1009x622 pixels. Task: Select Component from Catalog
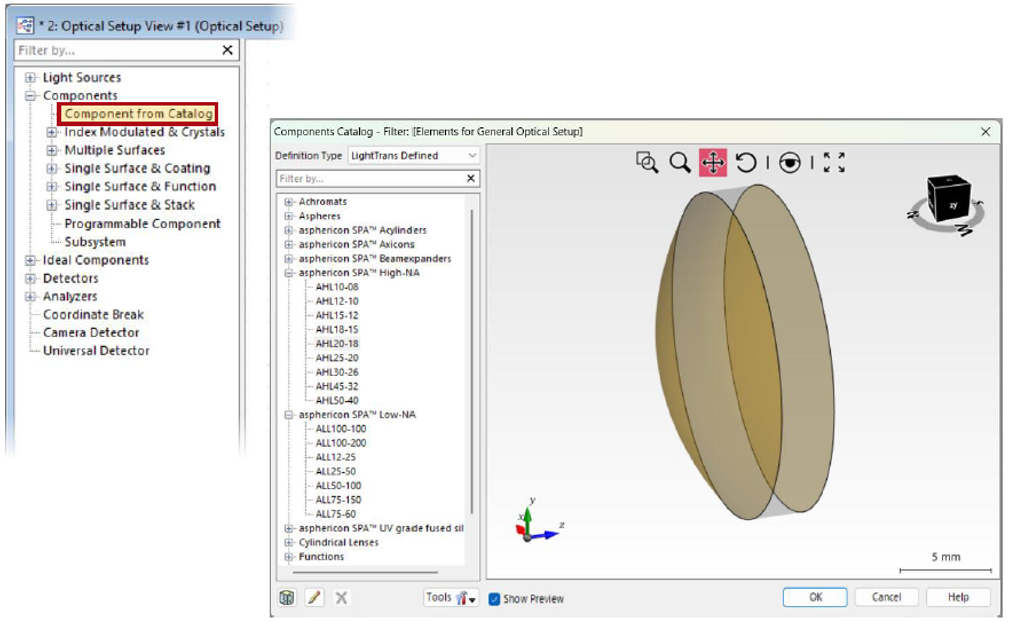point(138,114)
